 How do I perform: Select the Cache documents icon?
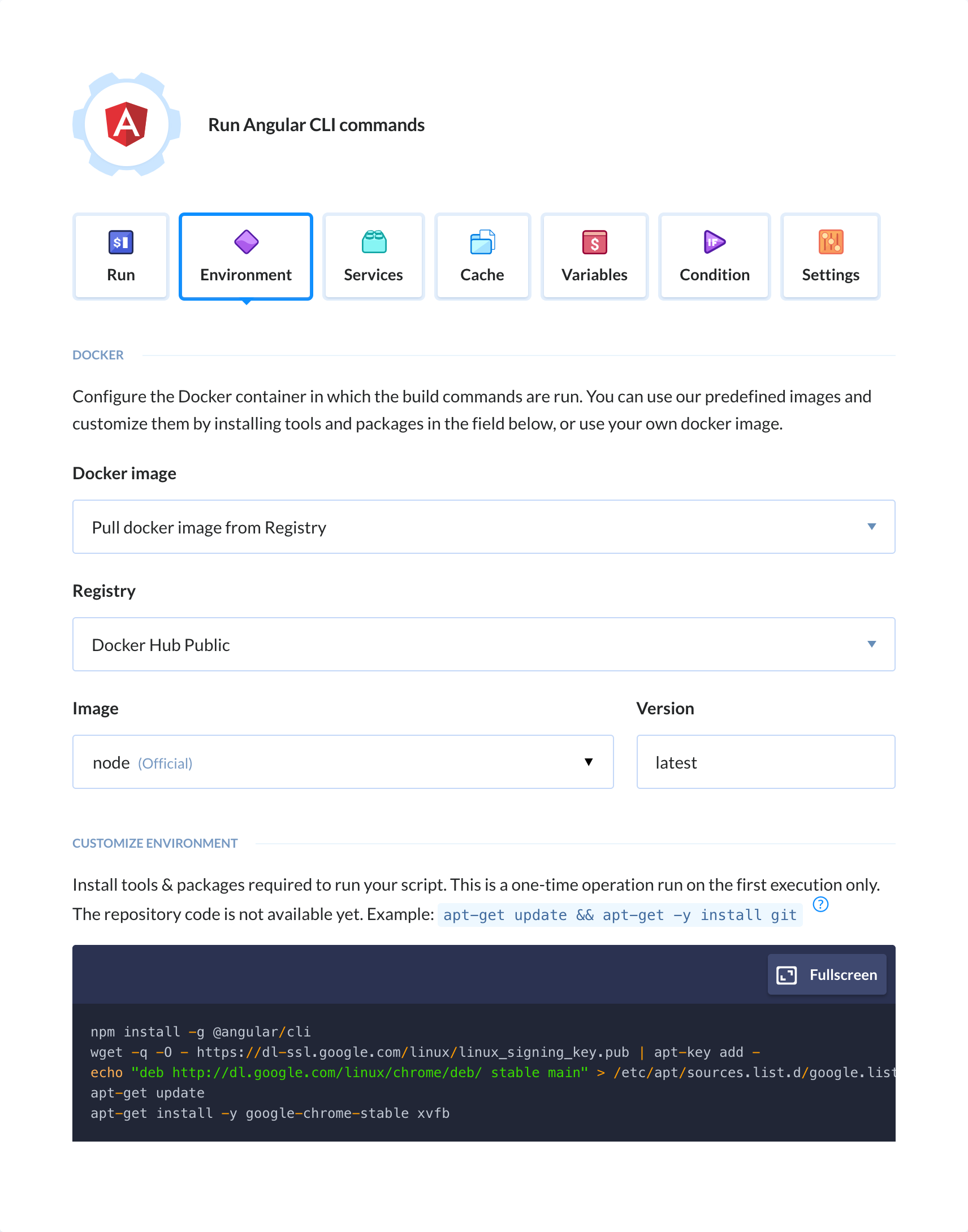coord(482,242)
